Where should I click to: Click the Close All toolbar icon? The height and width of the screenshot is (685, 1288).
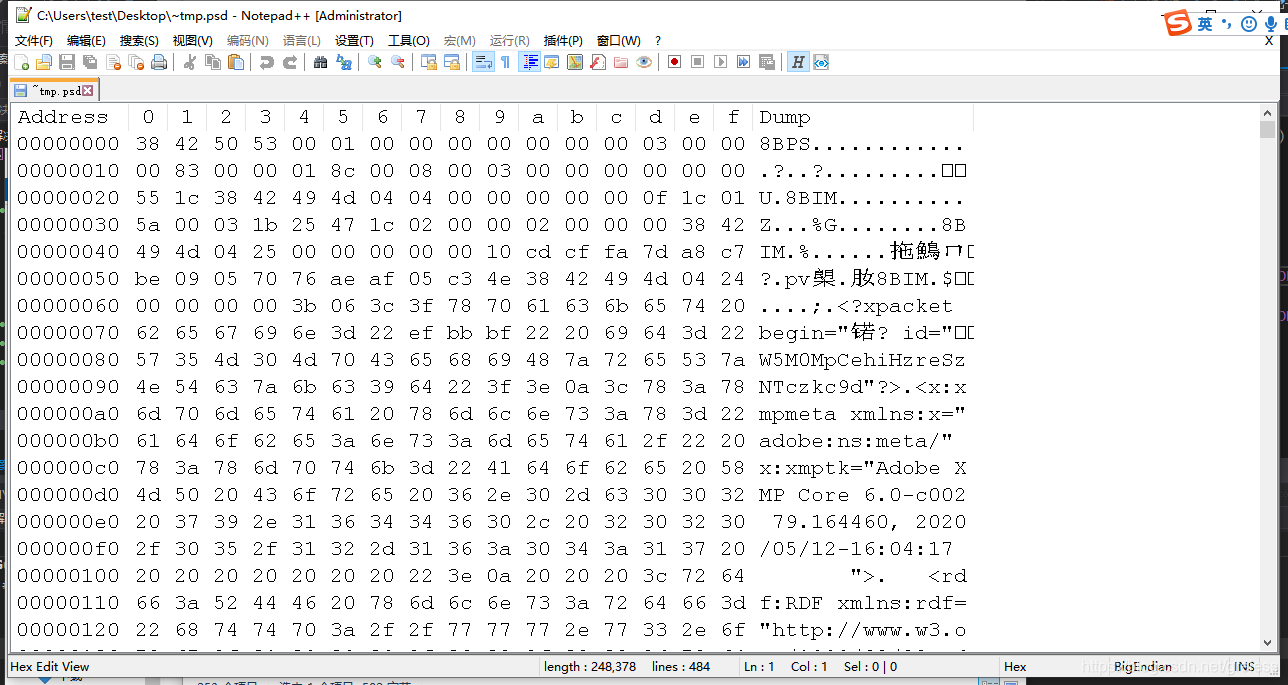(136, 62)
